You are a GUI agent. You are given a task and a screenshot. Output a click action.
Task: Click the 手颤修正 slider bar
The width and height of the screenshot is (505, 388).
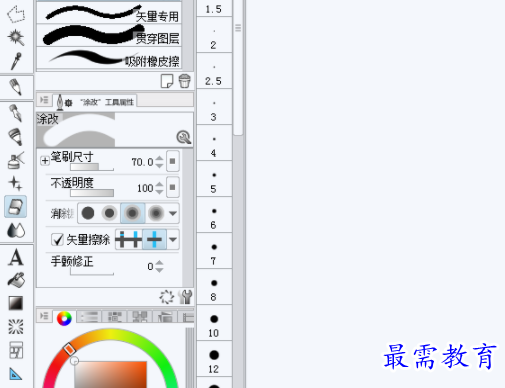[x=92, y=272]
